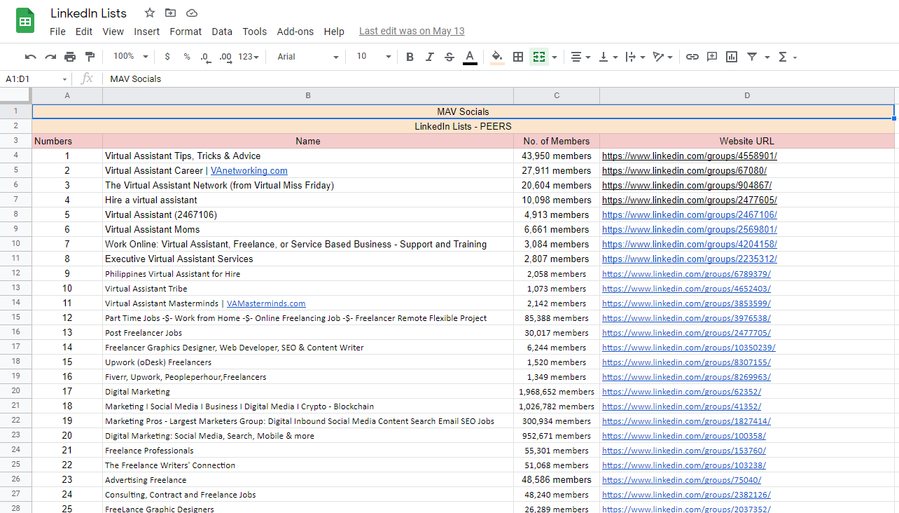Open horizontal align dropdown
This screenshot has height=513, width=899.
[x=580, y=57]
